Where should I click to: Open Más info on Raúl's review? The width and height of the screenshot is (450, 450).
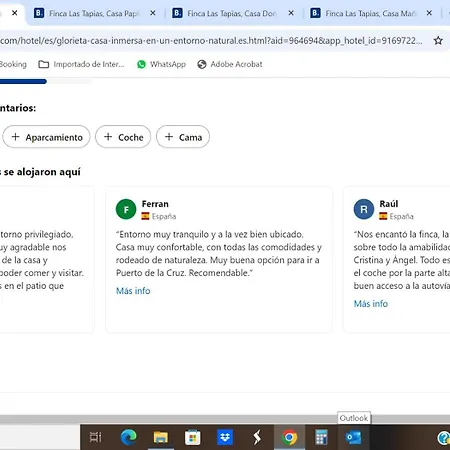click(371, 304)
